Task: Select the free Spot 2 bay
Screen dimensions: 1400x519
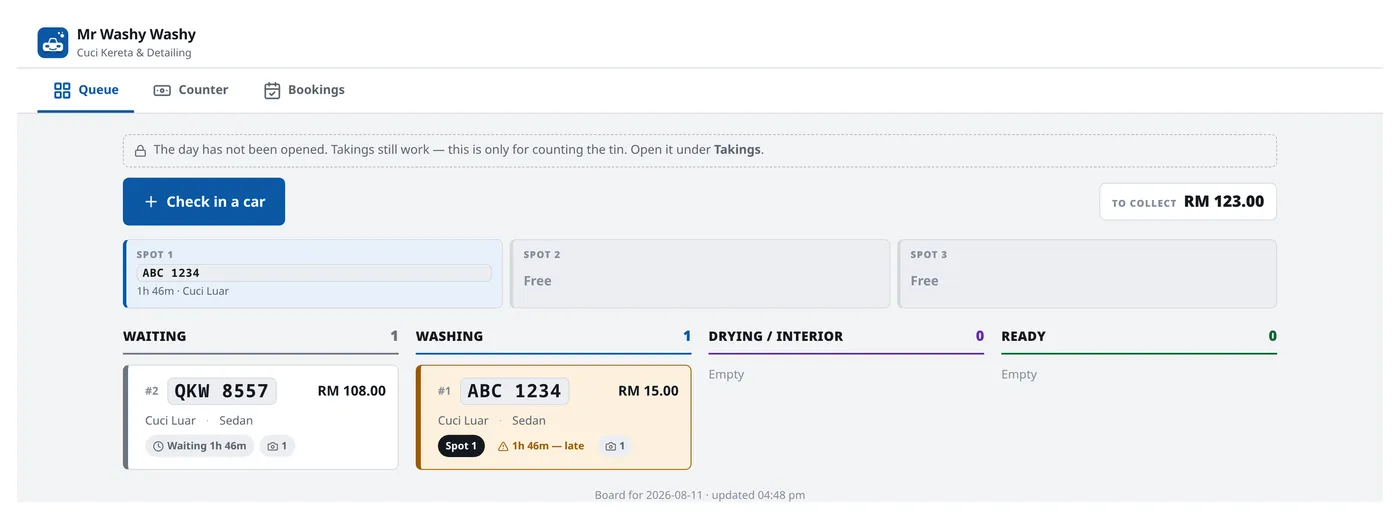Action: point(700,273)
